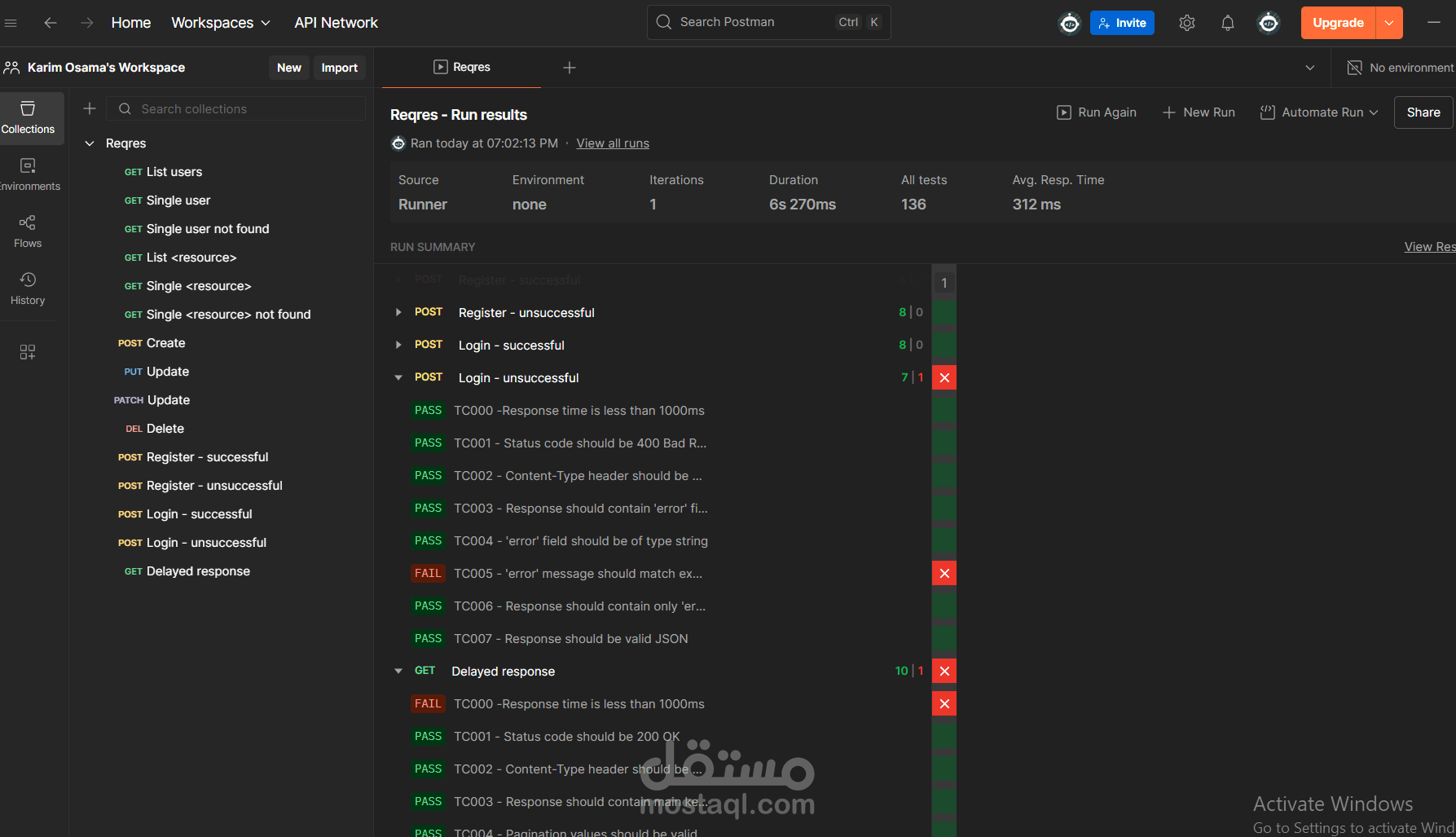Expand Register - unsuccessful results

pyautogui.click(x=398, y=312)
